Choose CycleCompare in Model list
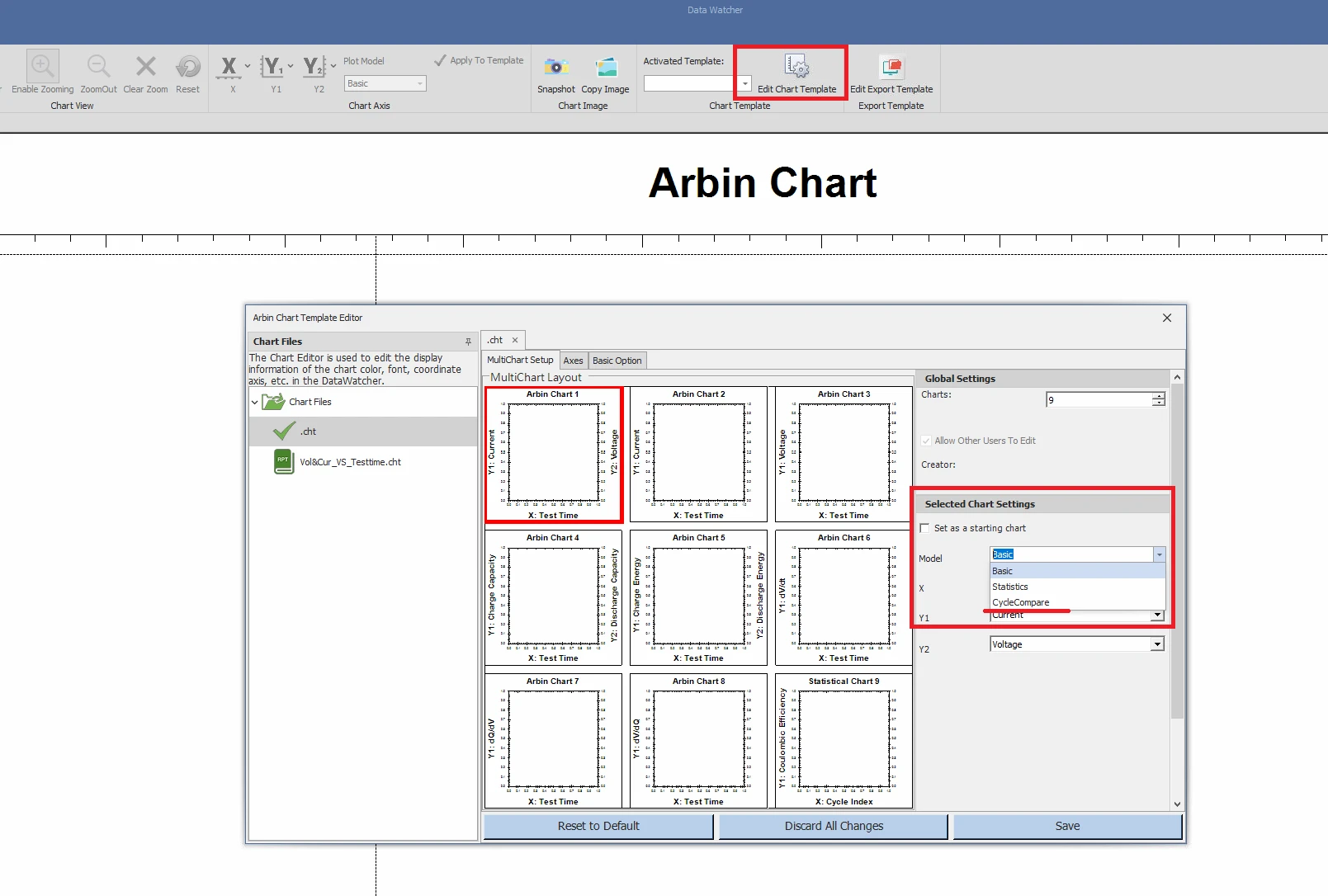 [x=1078, y=602]
